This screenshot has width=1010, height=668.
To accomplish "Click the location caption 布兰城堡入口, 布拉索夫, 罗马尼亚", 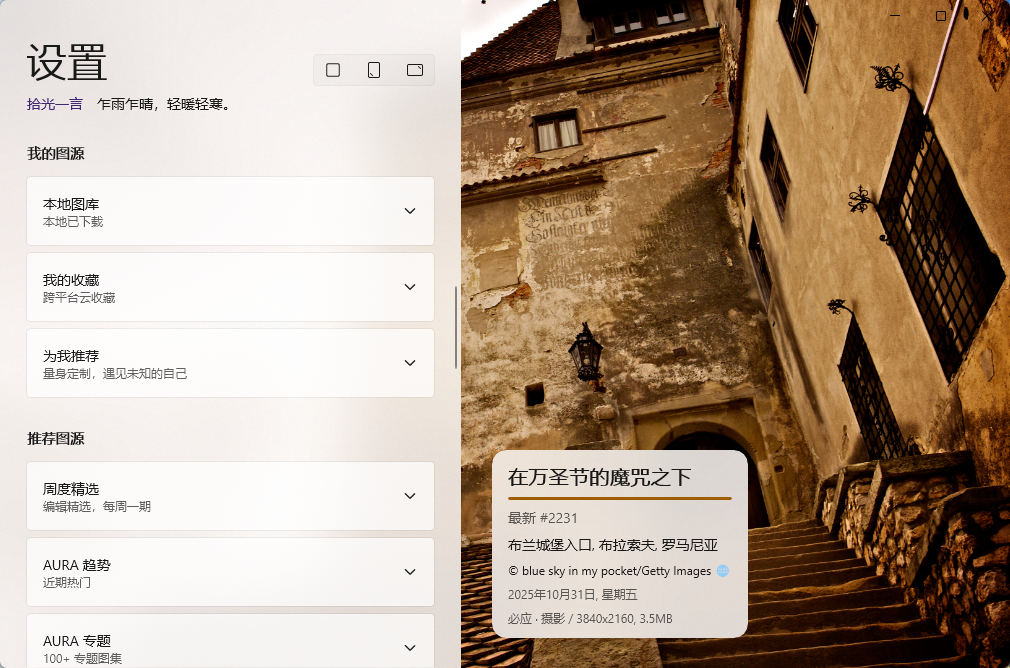I will (x=612, y=545).
